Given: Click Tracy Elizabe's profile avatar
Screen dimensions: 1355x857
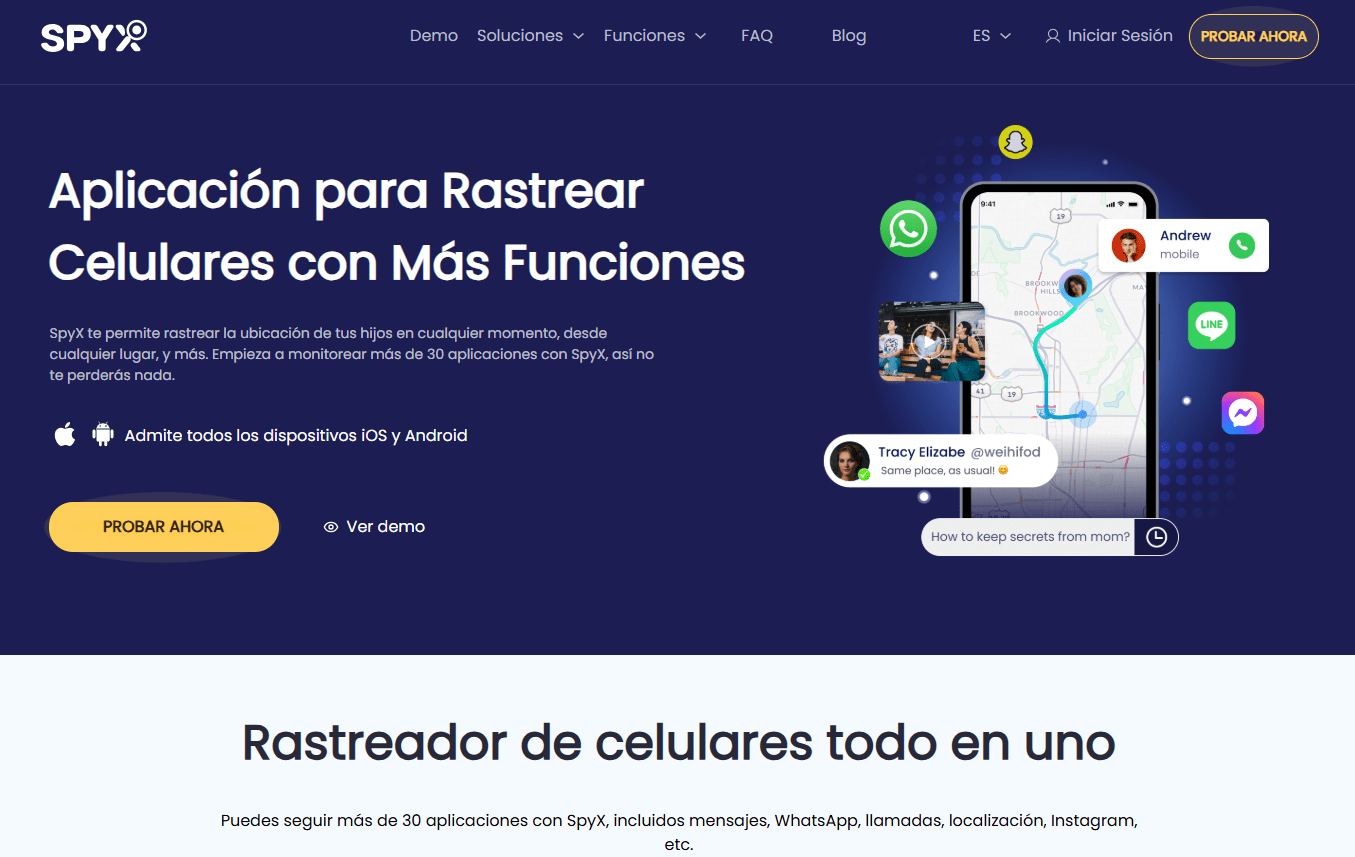Looking at the screenshot, I should (x=850, y=461).
